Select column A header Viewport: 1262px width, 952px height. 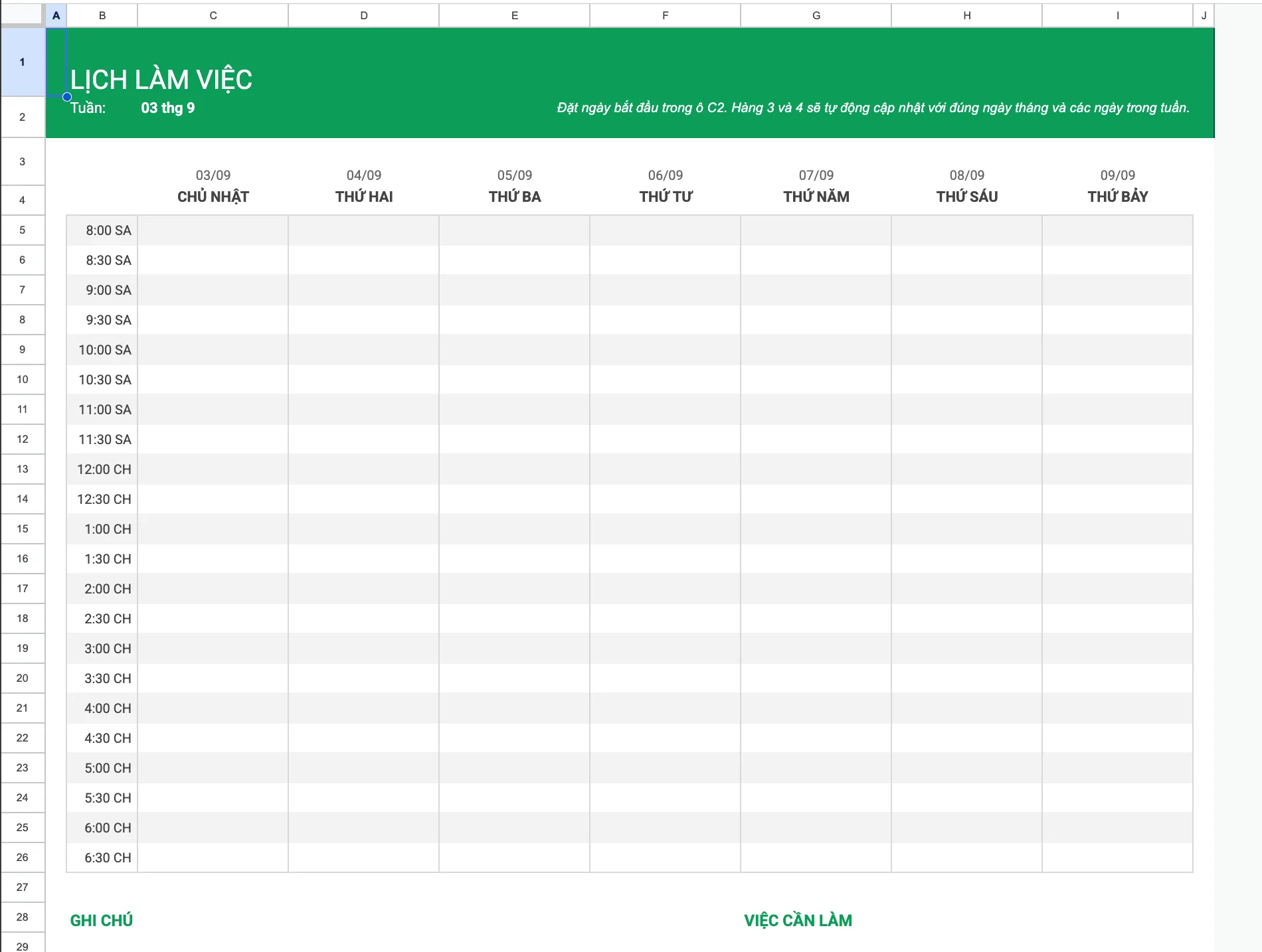pyautogui.click(x=56, y=15)
